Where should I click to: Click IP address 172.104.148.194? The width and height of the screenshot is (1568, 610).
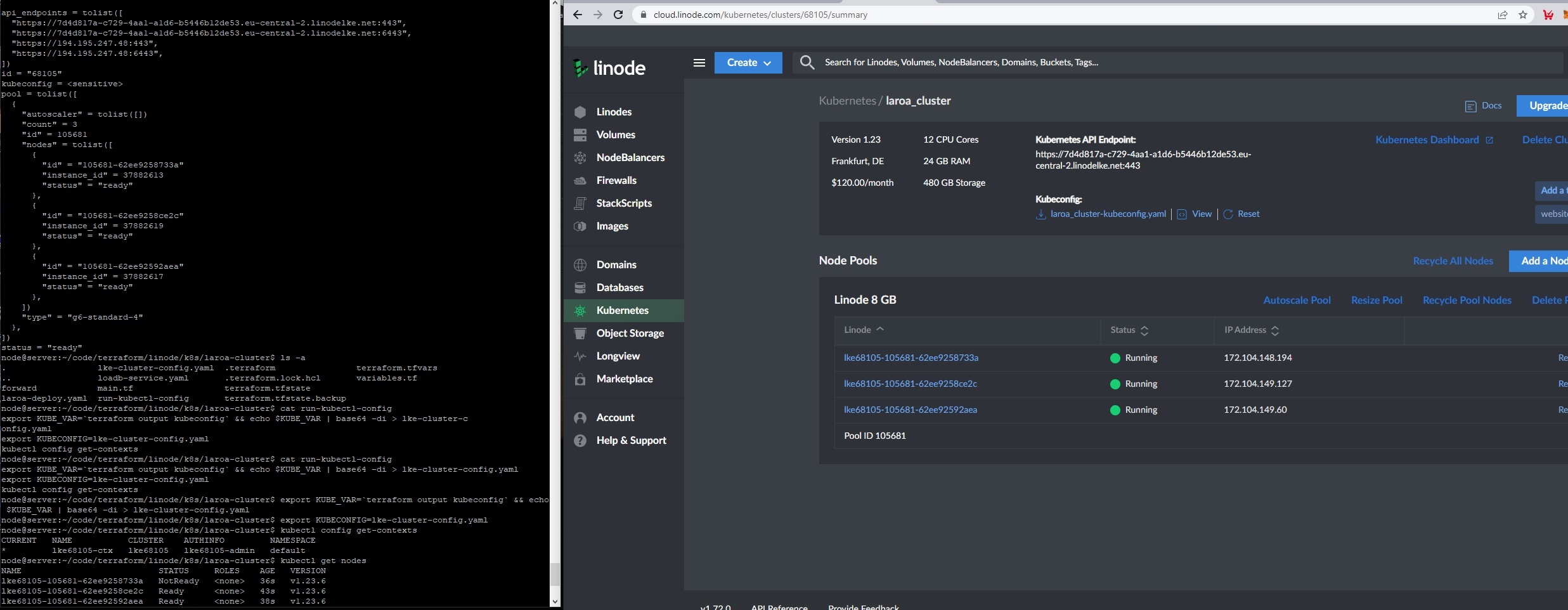1258,358
